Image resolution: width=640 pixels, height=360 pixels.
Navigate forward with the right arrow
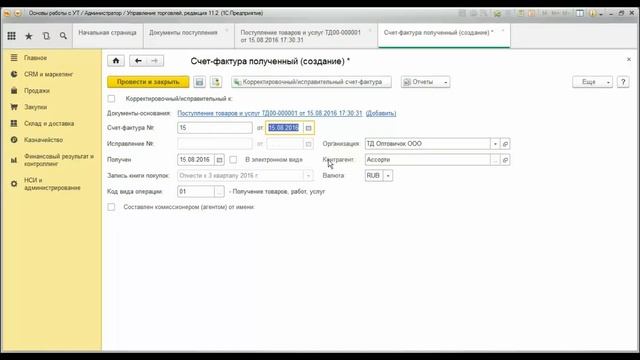coord(155,61)
